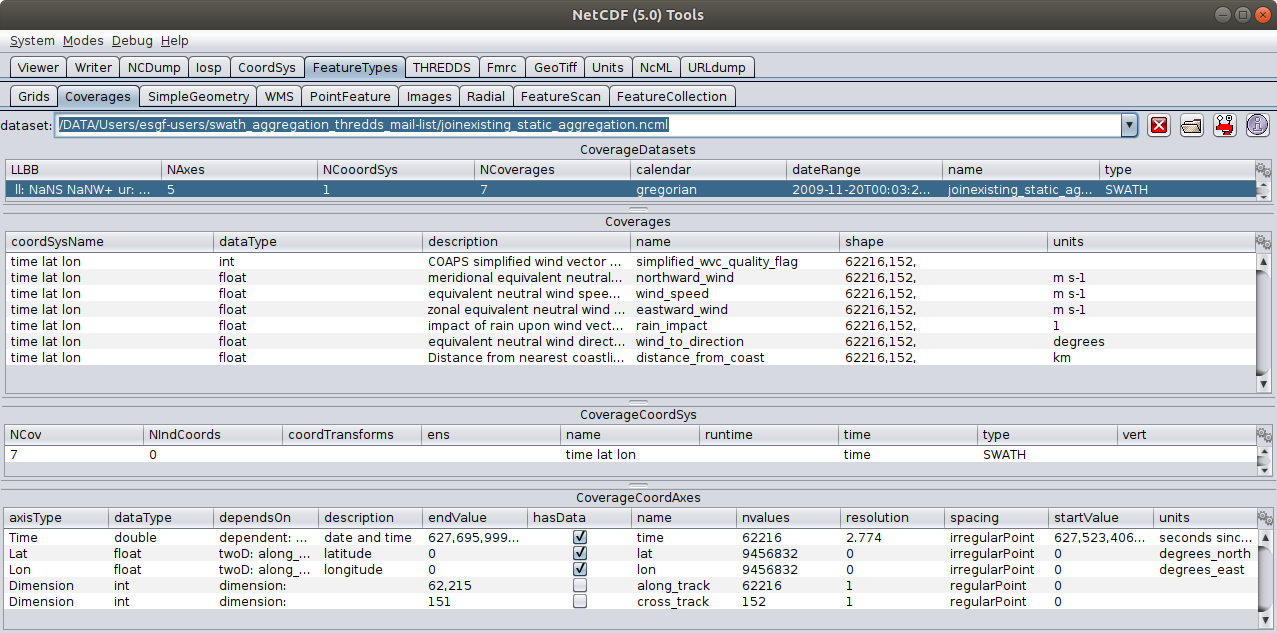Open gear column settings for Coverages table
The image size is (1277, 633).
tap(1263, 242)
